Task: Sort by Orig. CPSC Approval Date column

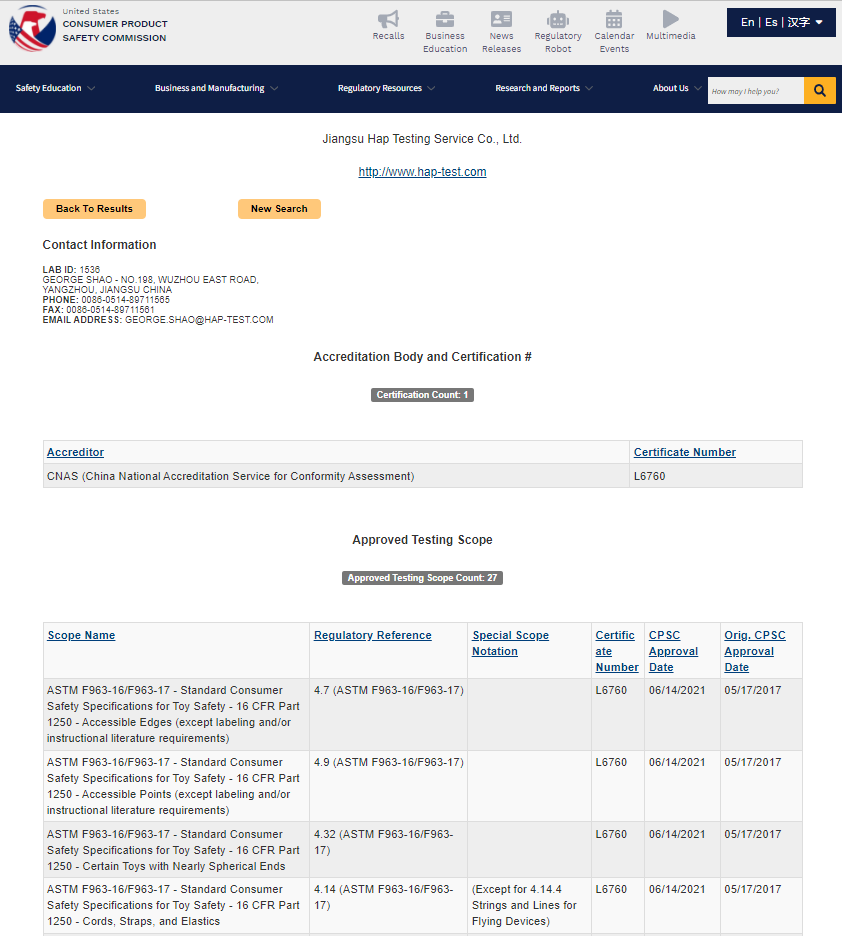Action: (755, 651)
